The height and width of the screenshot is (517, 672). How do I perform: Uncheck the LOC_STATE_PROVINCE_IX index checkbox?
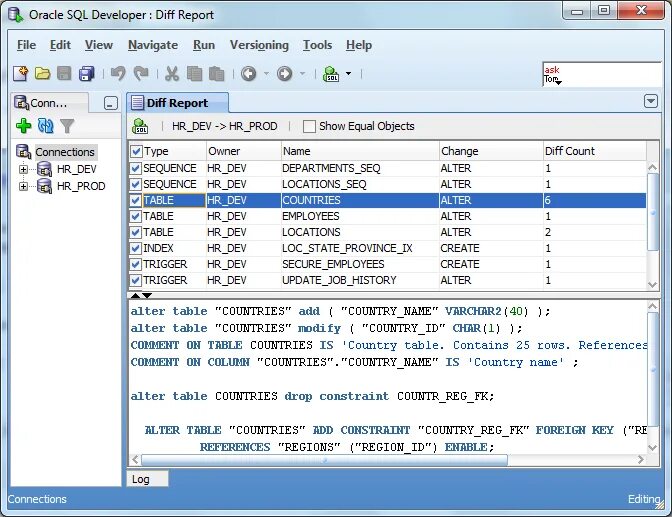(x=135, y=248)
